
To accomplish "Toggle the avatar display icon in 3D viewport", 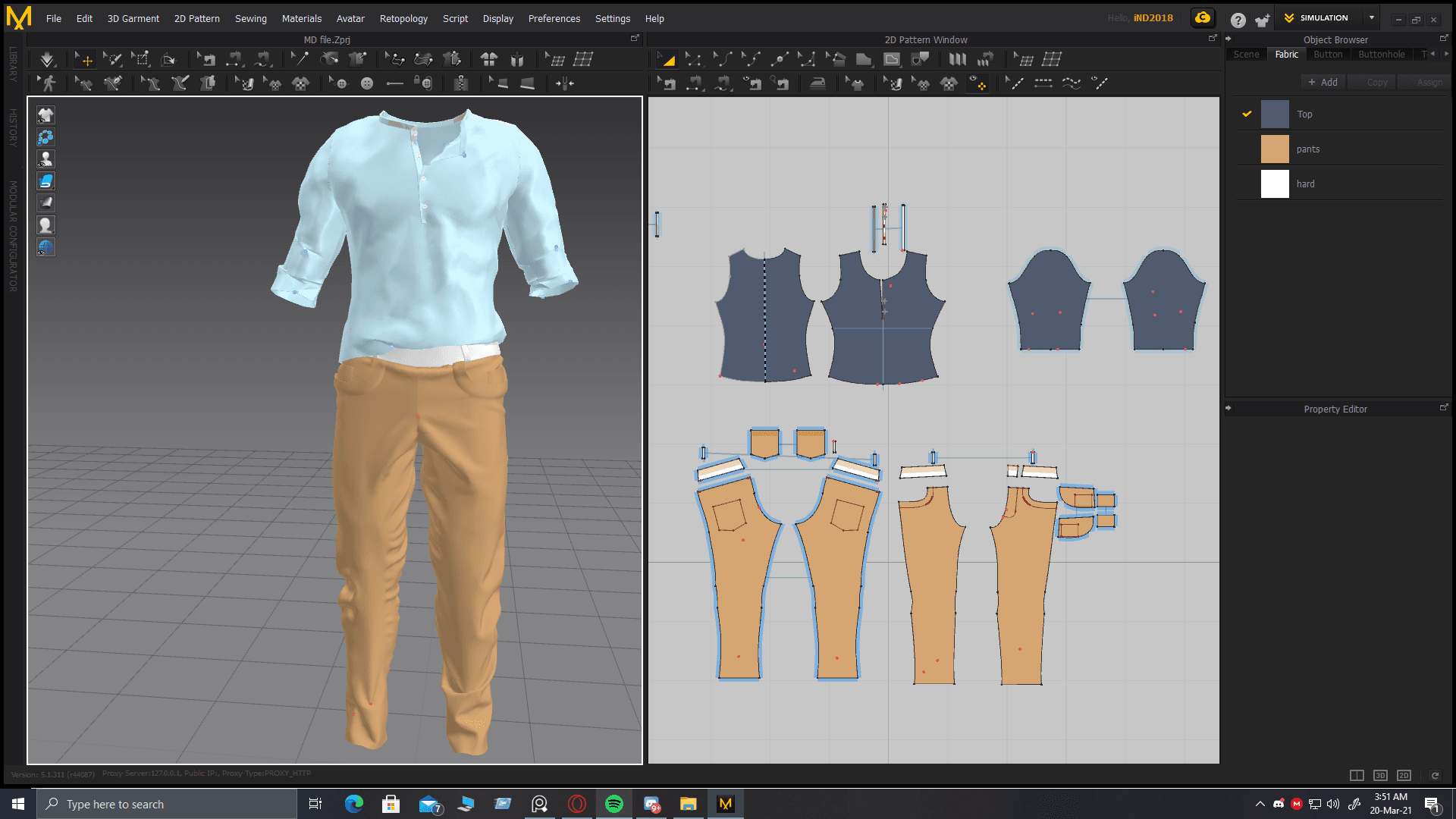I will [45, 159].
